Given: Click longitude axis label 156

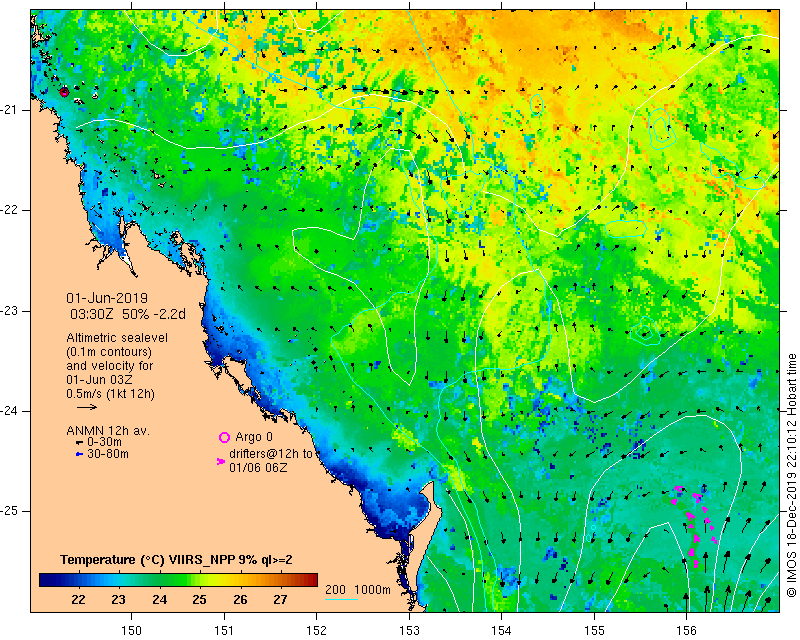Looking at the screenshot, I should tap(686, 631).
